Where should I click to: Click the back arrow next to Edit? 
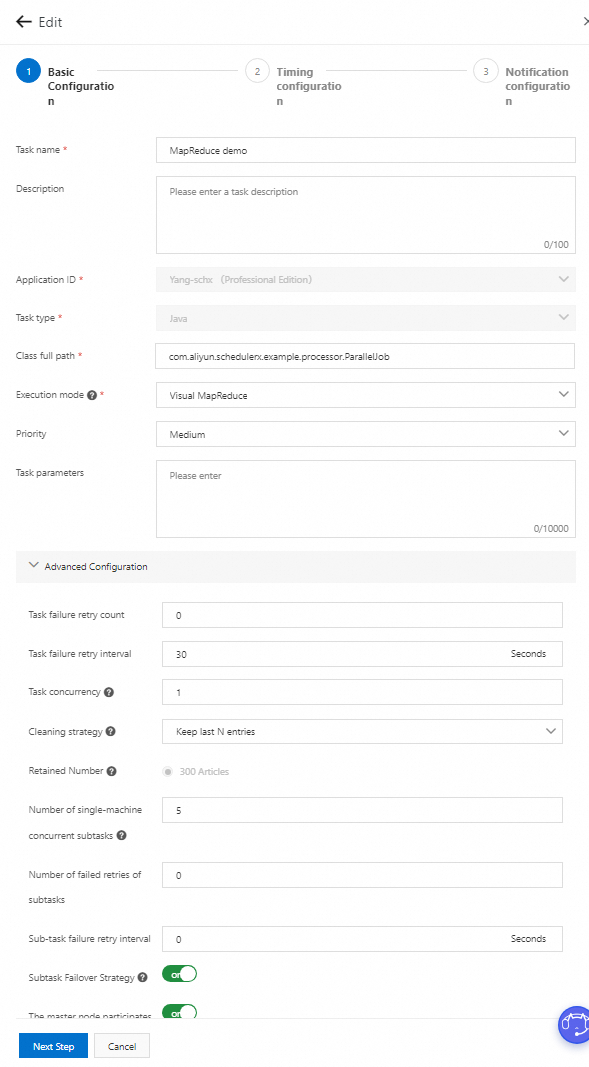click(22, 21)
